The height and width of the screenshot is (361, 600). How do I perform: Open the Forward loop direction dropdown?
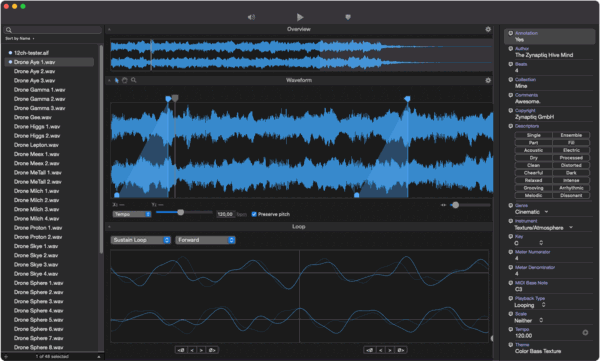point(205,240)
